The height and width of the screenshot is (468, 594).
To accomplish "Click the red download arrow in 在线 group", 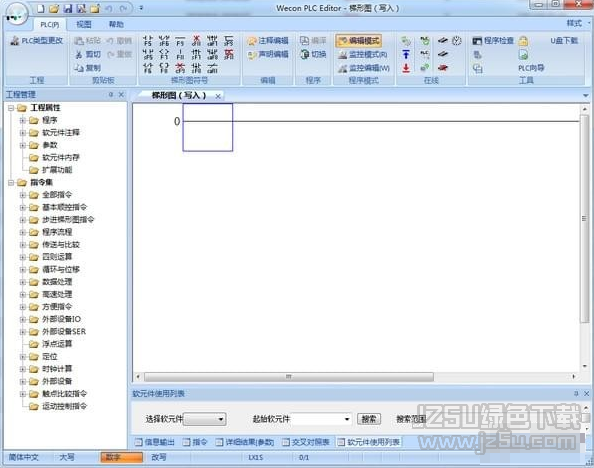I will click(x=406, y=68).
